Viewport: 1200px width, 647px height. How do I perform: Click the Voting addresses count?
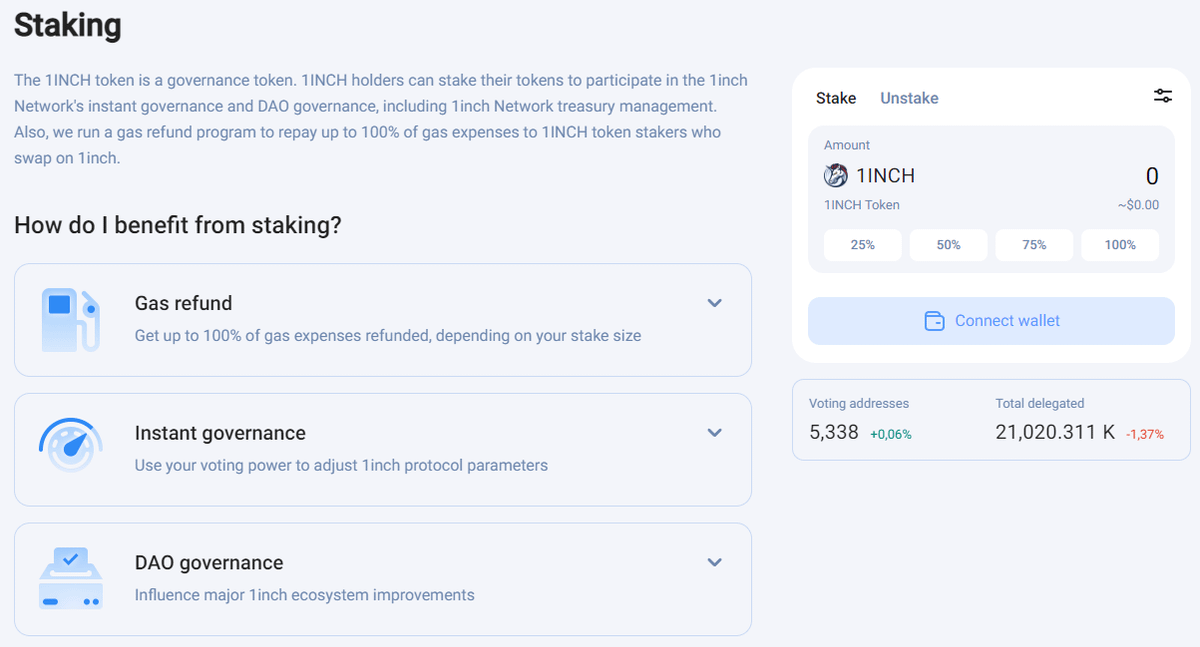[x=834, y=432]
